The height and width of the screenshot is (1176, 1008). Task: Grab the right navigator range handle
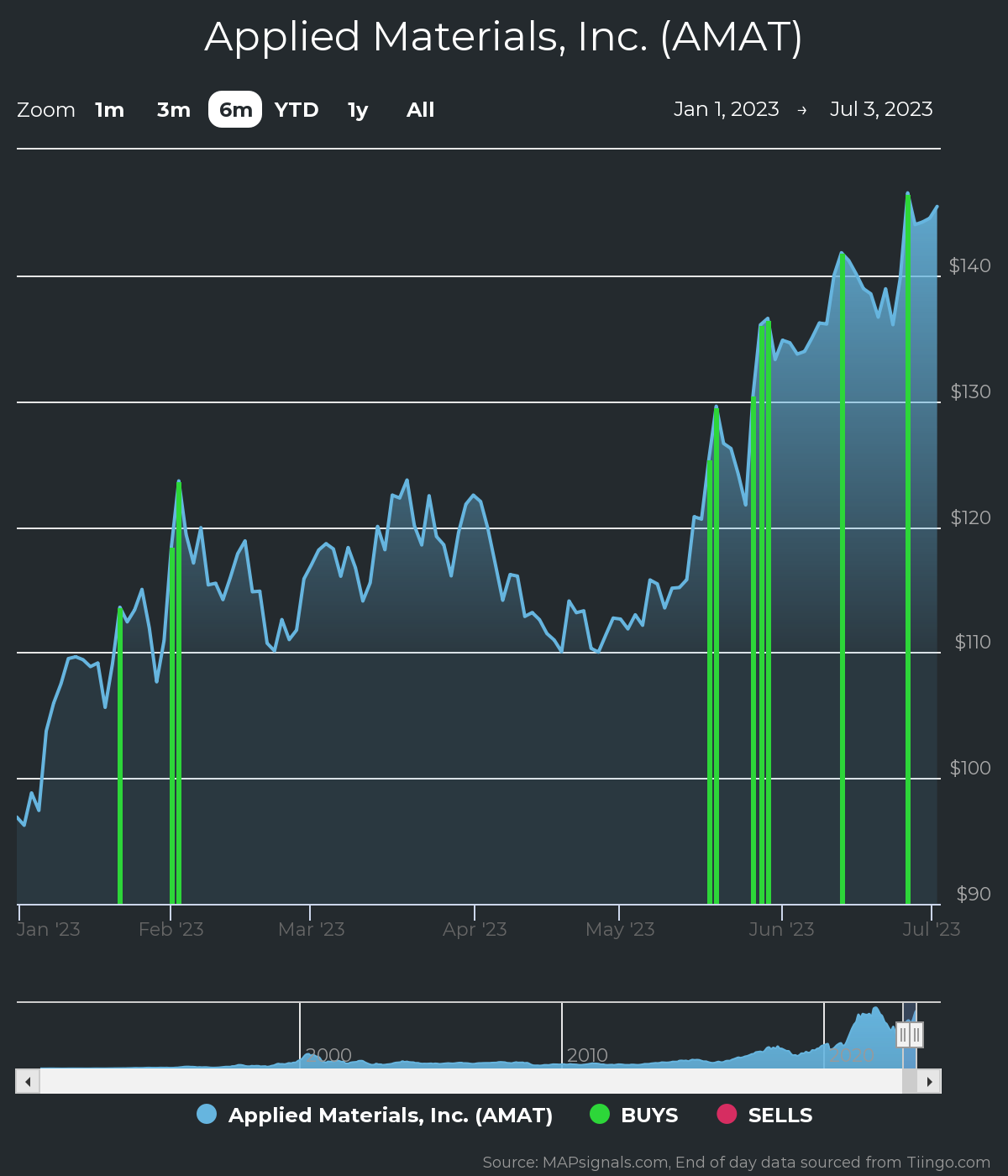click(916, 1035)
